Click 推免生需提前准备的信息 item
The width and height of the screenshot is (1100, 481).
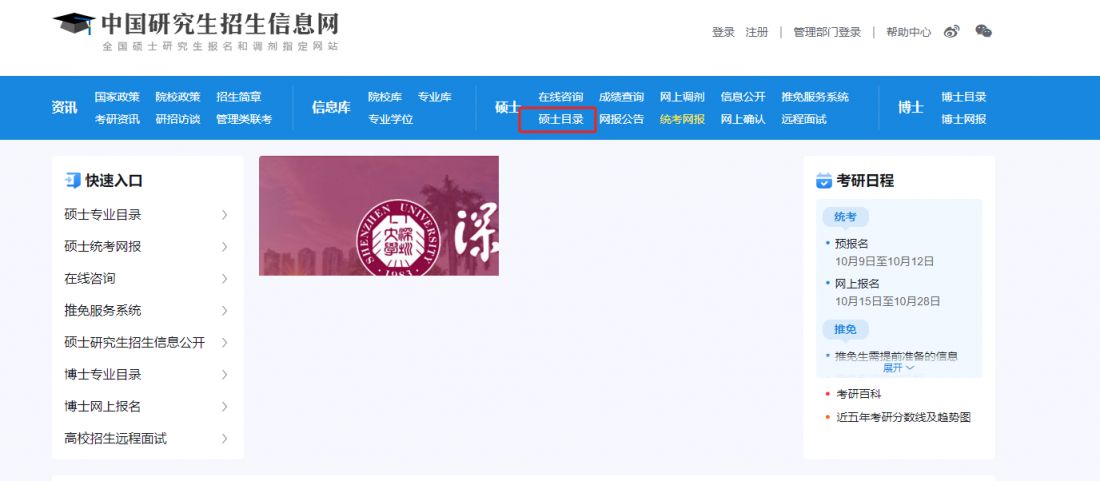896,355
